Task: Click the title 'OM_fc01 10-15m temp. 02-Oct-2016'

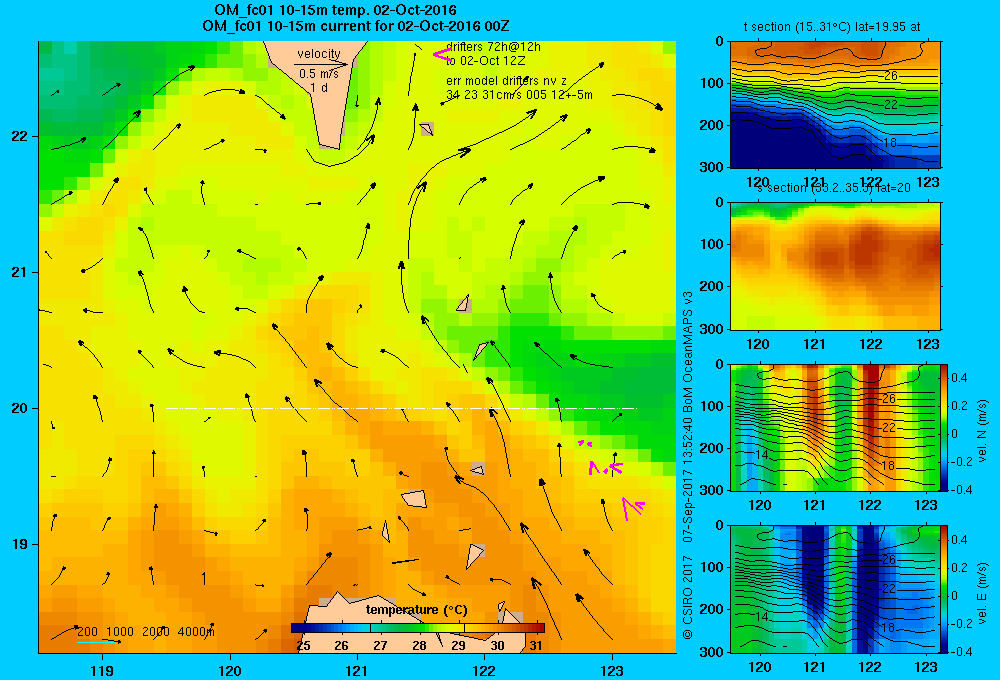Action: [335, 11]
